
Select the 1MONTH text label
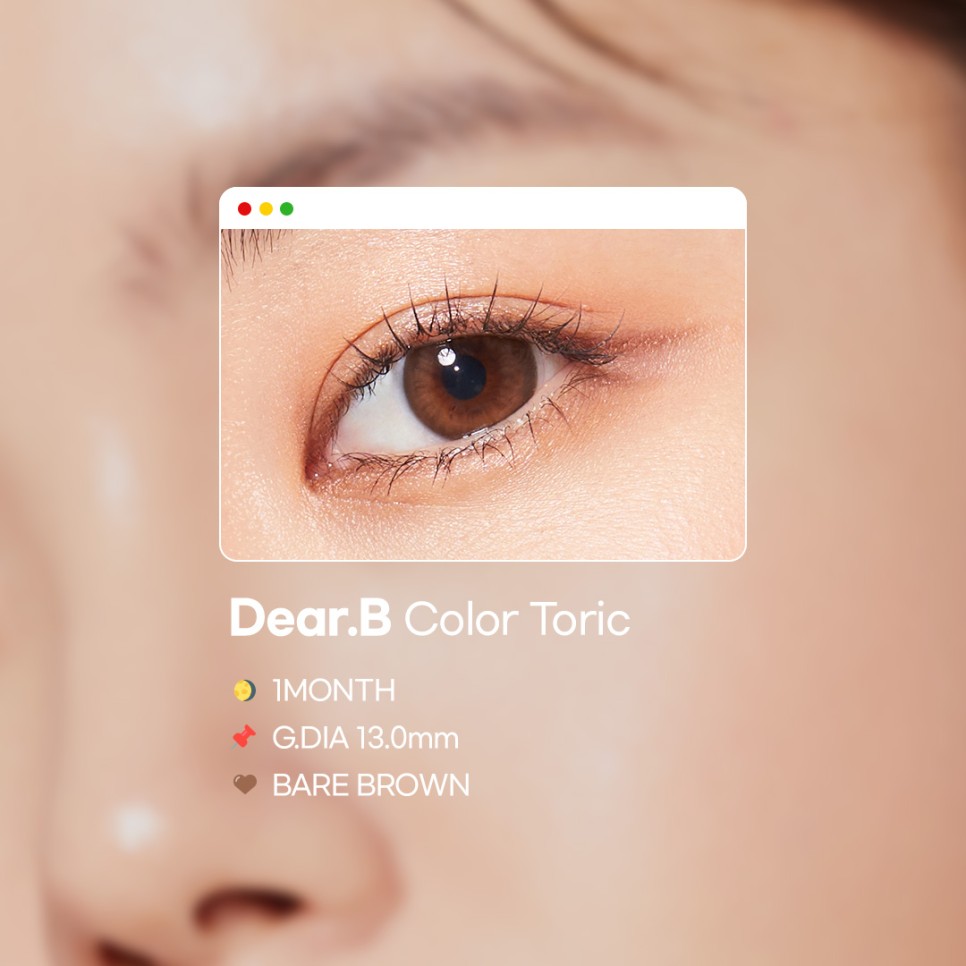click(x=334, y=690)
